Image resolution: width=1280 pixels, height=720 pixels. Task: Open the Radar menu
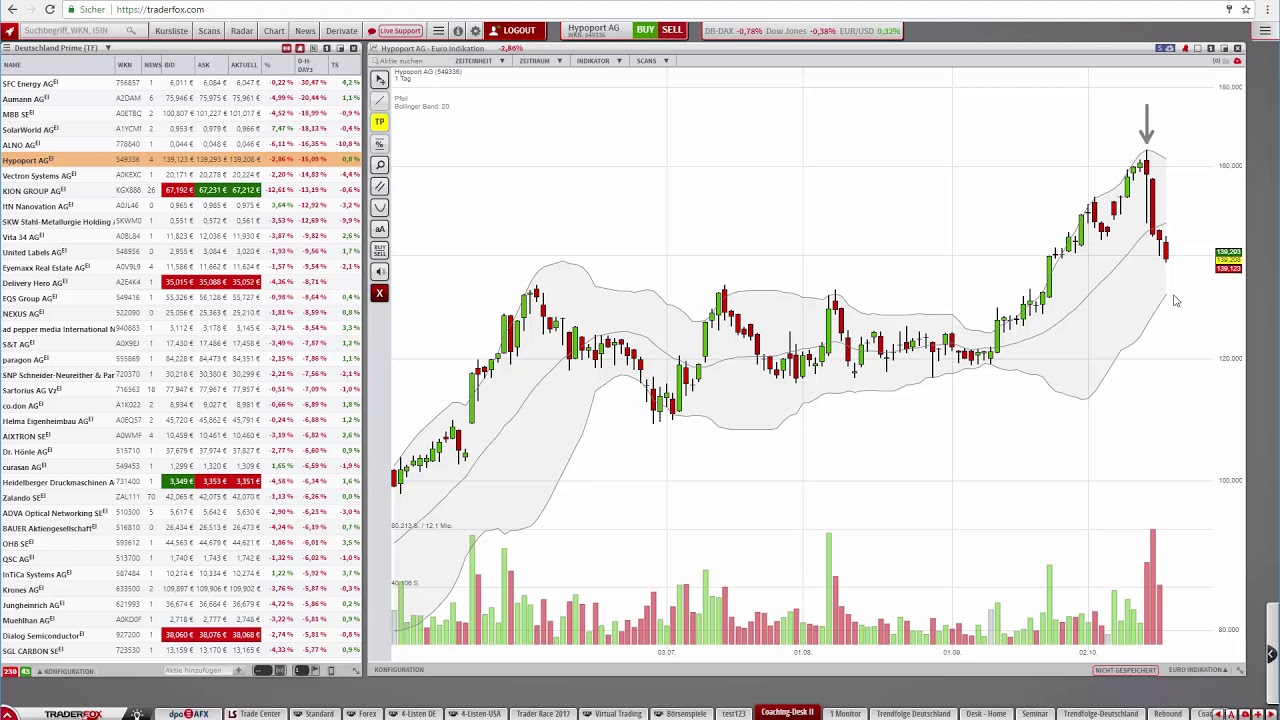pos(242,31)
